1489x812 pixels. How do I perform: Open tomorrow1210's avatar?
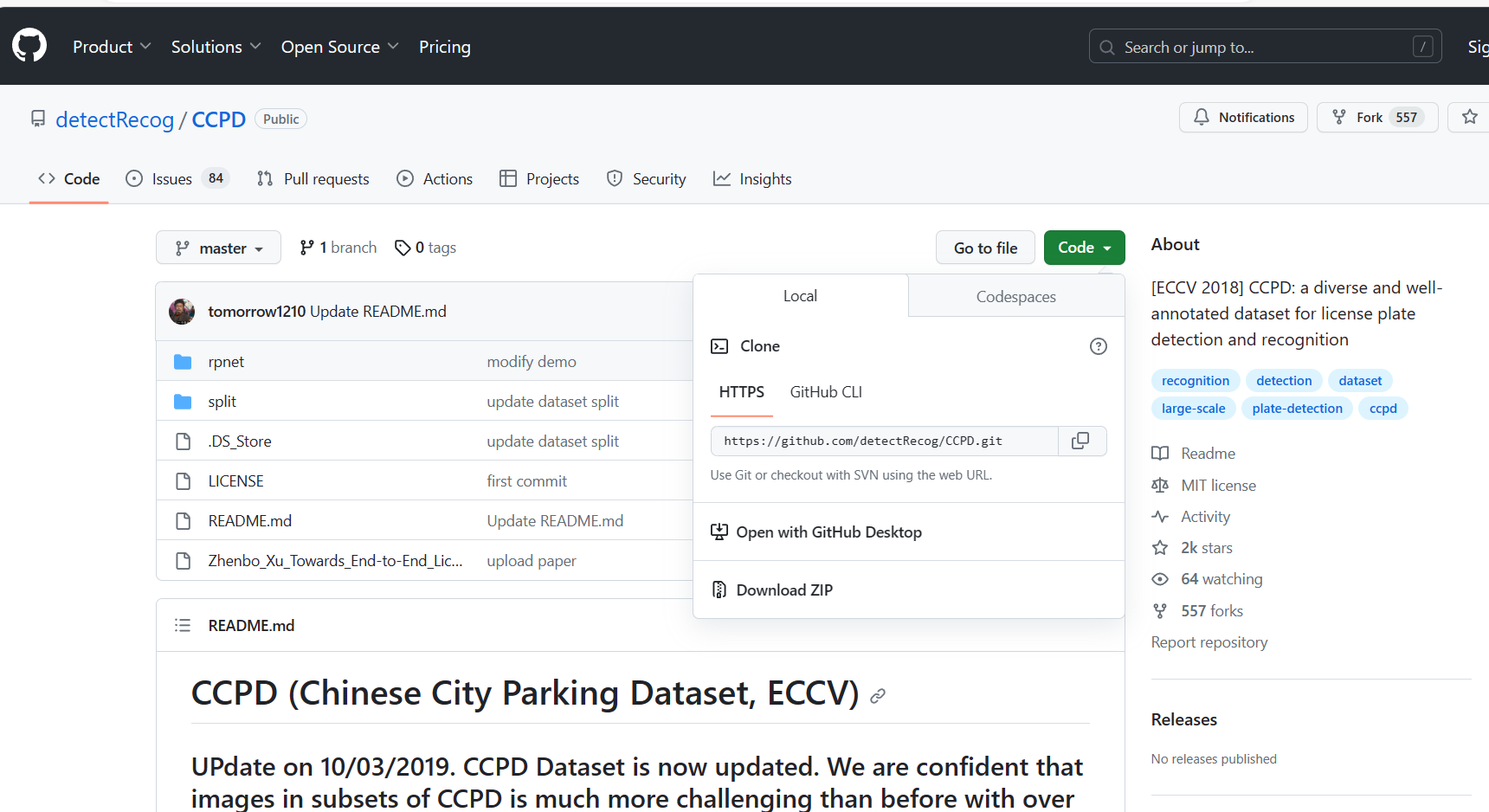(x=182, y=312)
